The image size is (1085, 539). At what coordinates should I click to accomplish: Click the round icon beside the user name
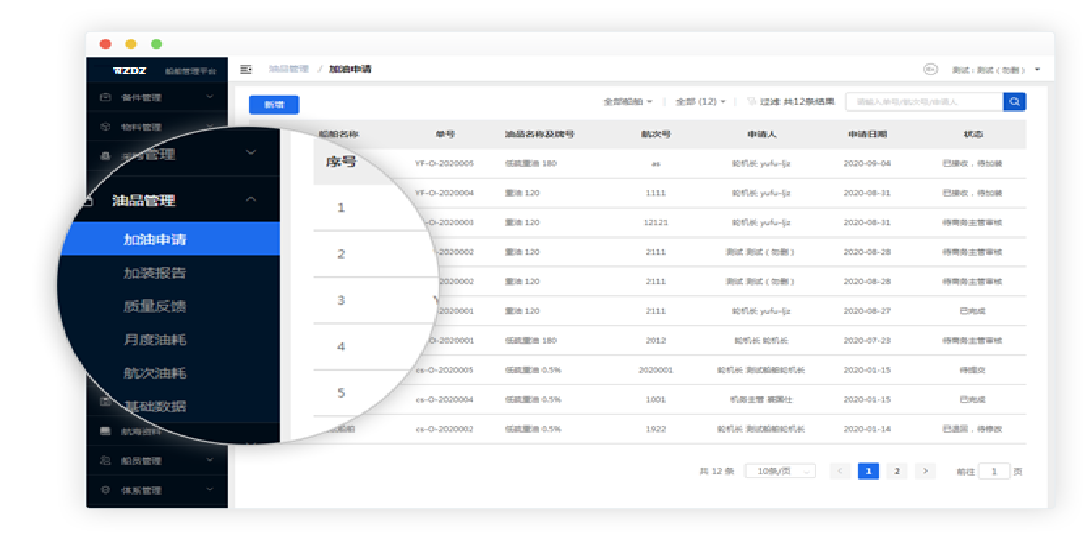pyautogui.click(x=929, y=69)
